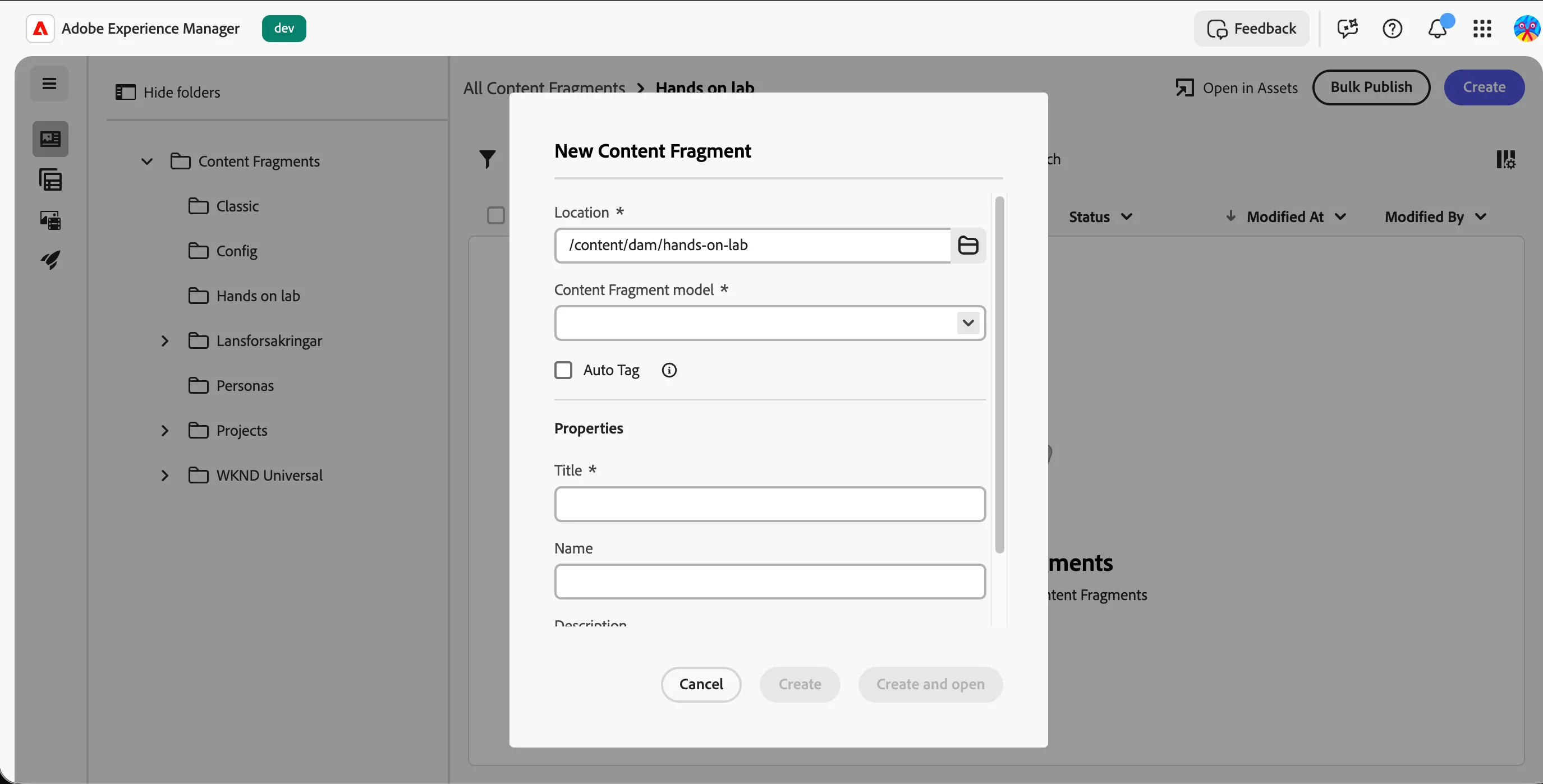This screenshot has height=784, width=1543.
Task: Expand the WKND Universal folder
Action: point(165,476)
